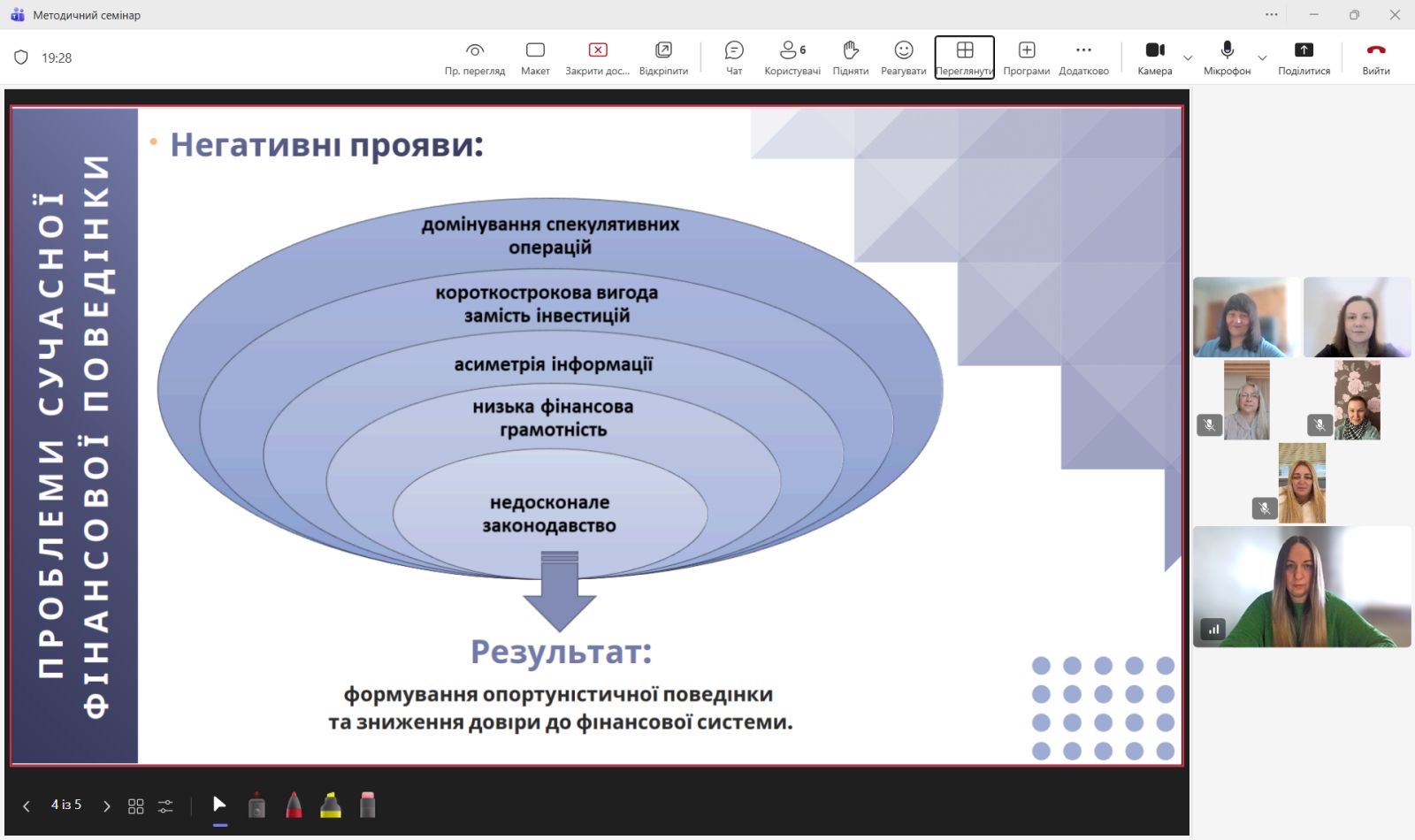Viewport: 1415px width, 840px height.
Task: Raise hand with Підняти button
Action: 850,57
